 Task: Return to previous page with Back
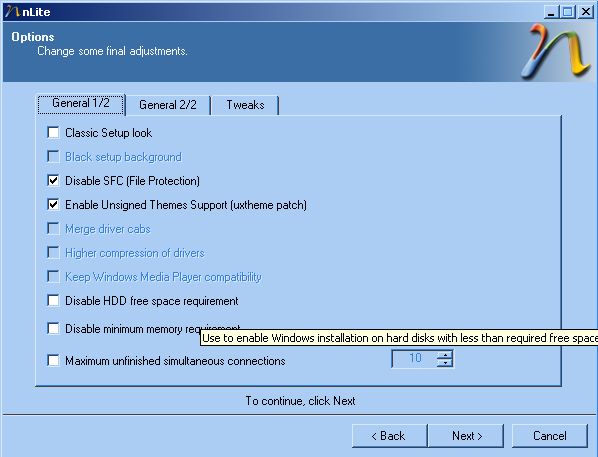[389, 436]
